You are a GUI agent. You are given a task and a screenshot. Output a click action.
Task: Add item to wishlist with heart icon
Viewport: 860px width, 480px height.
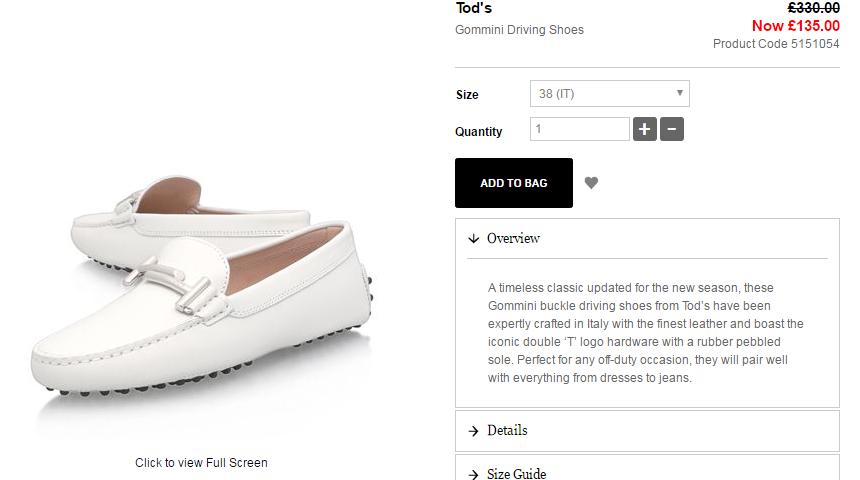click(x=591, y=183)
